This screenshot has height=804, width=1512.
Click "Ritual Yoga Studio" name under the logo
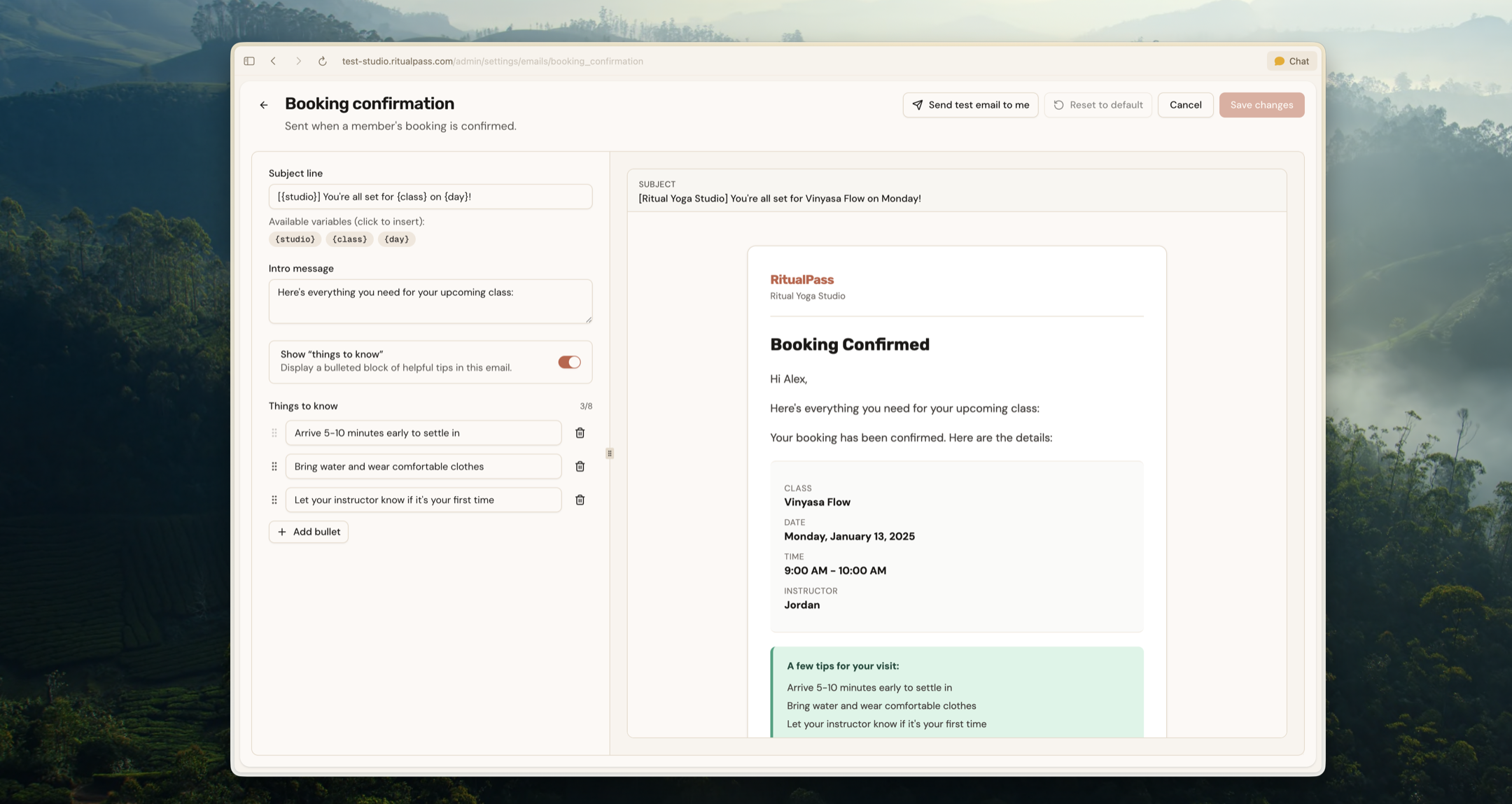(x=807, y=296)
